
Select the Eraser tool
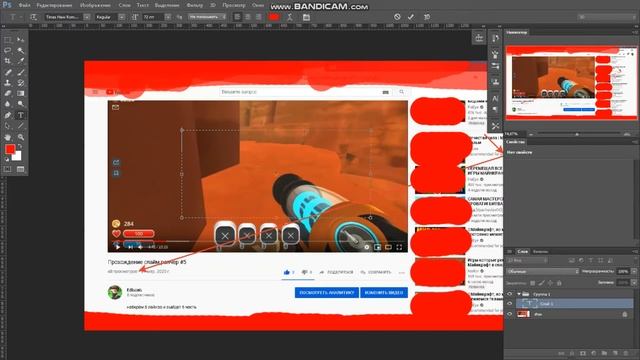coord(8,93)
